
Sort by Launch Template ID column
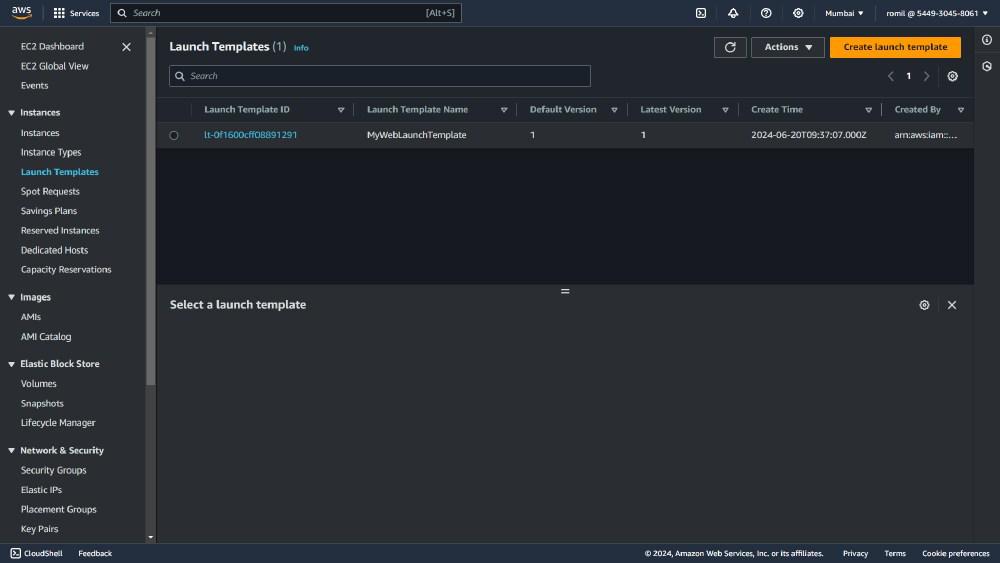tap(341, 110)
